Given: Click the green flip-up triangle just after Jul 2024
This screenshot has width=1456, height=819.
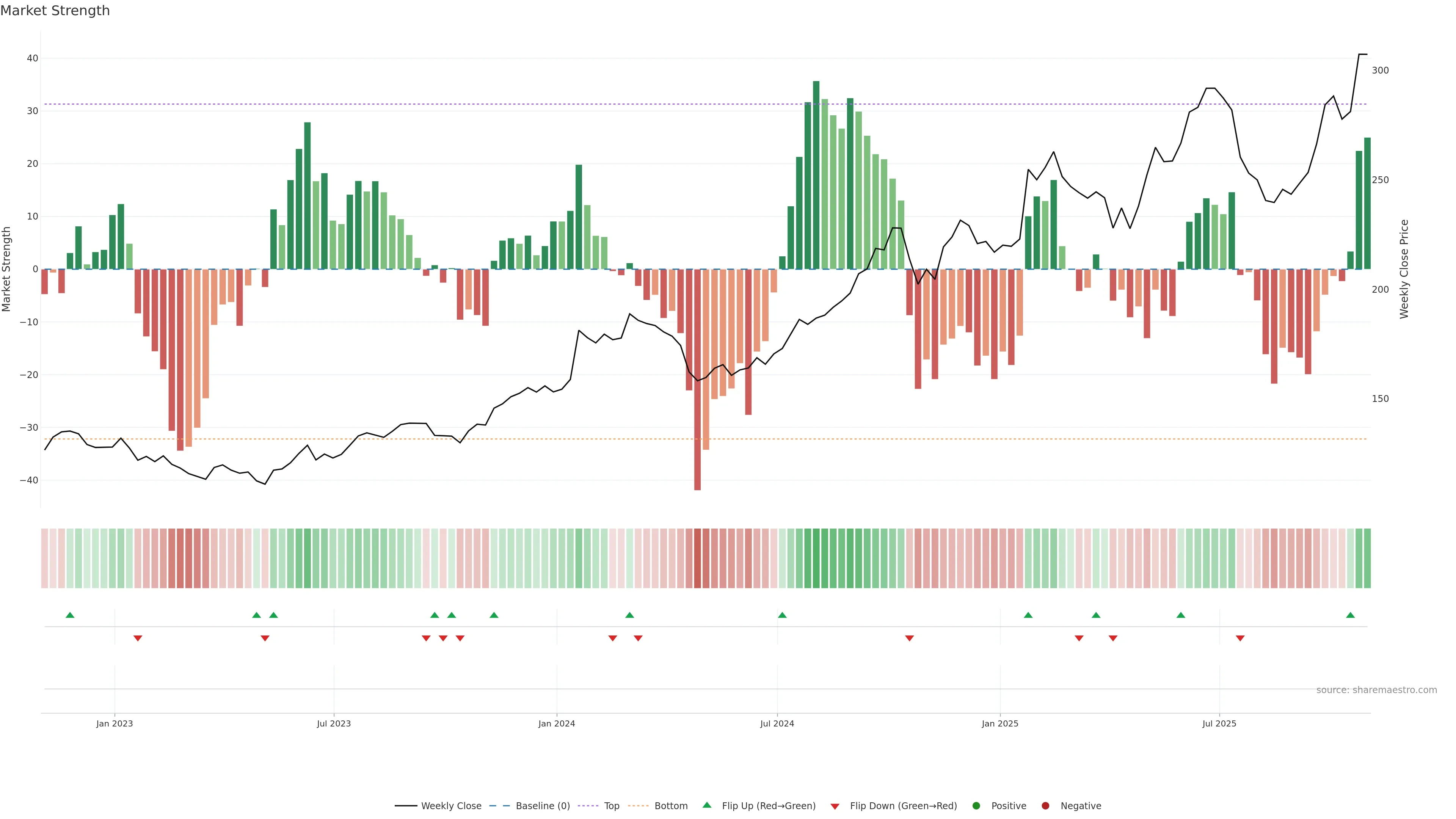Looking at the screenshot, I should coord(782,615).
